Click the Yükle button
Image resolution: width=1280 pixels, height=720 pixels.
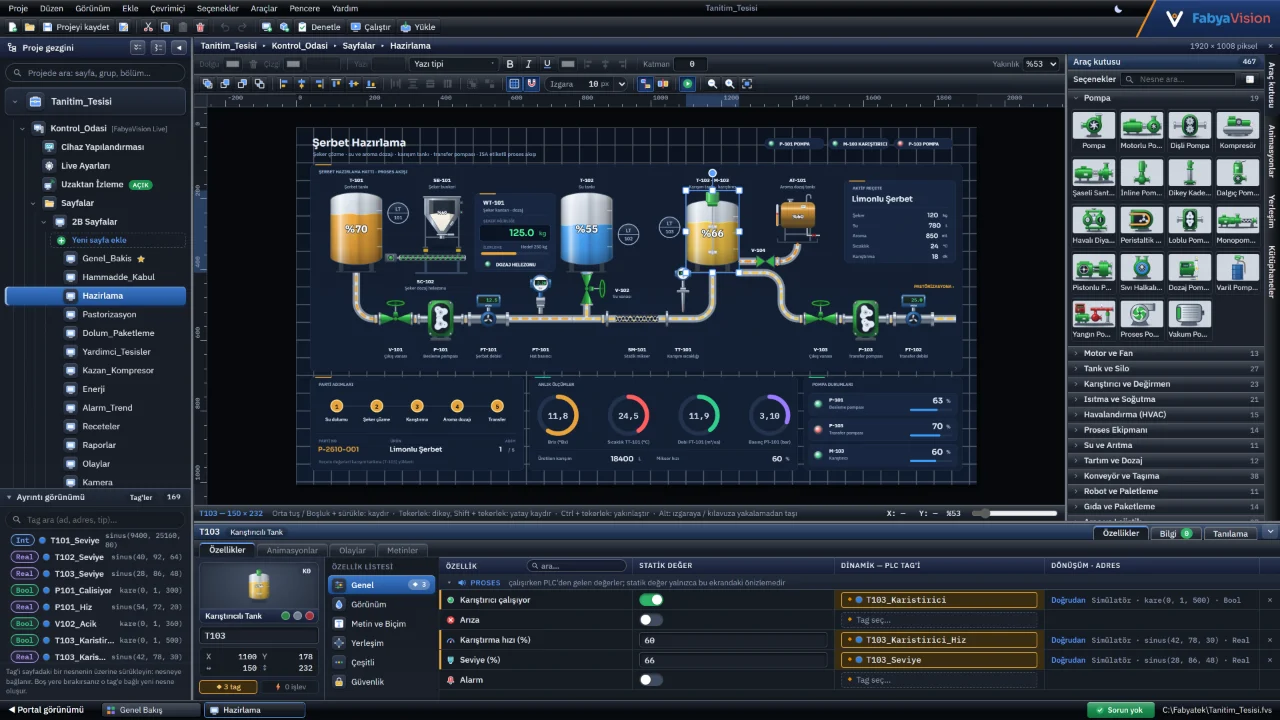418,27
